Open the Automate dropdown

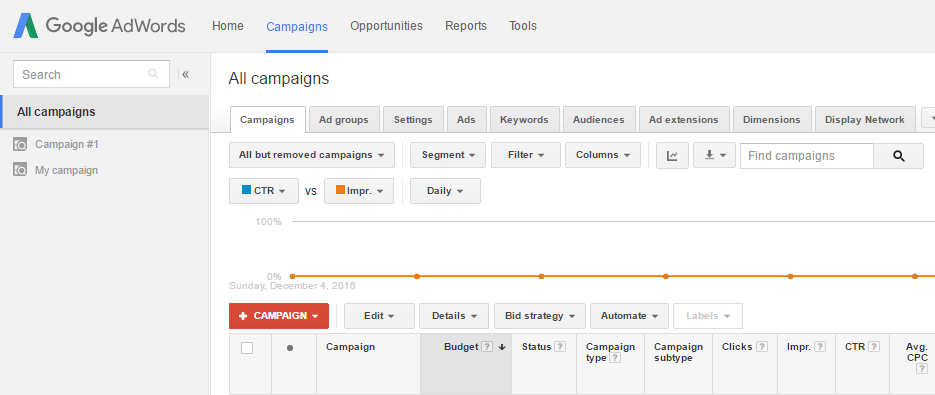(x=630, y=316)
